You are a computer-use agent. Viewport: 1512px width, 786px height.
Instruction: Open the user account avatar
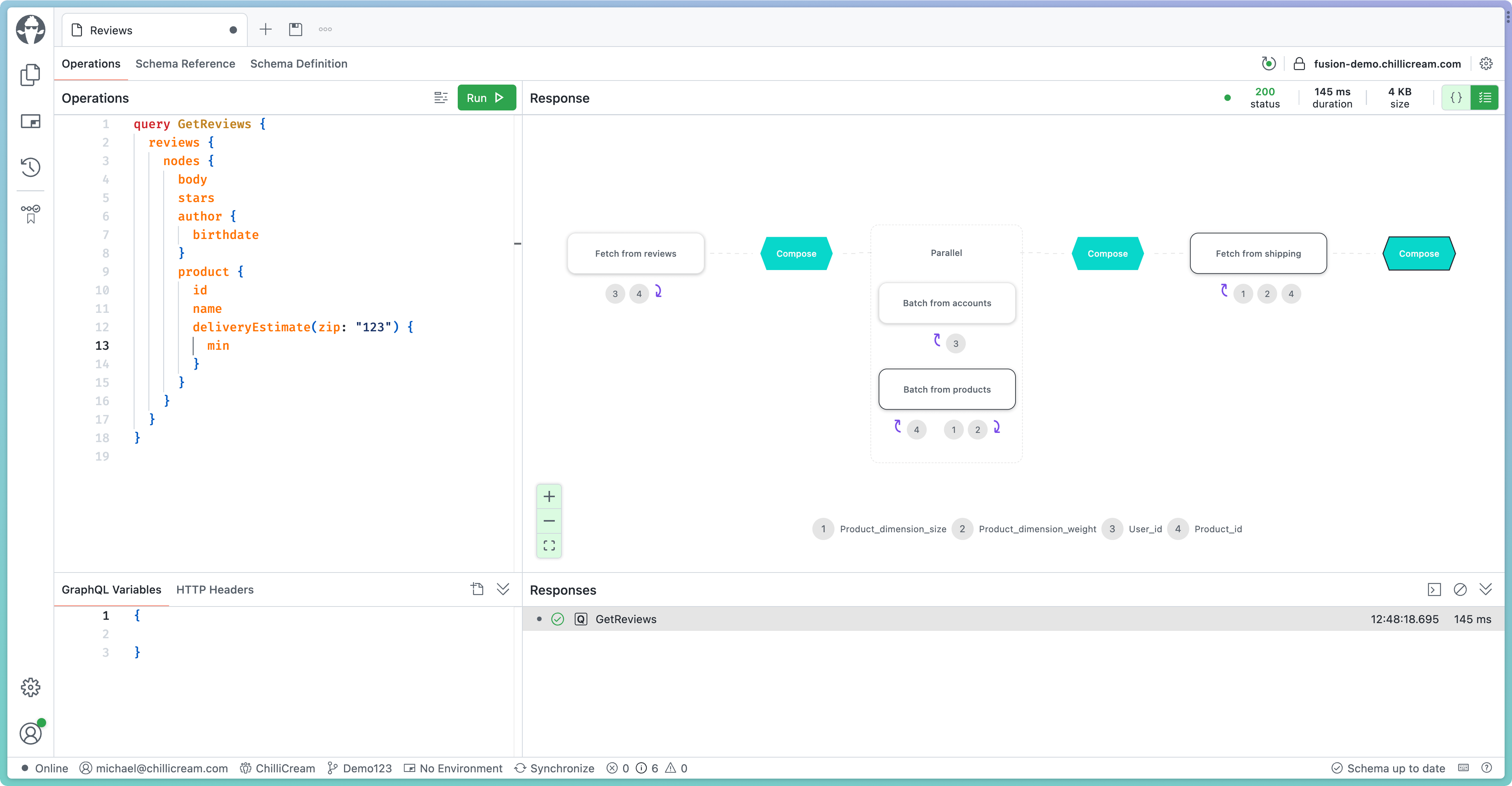tap(31, 733)
